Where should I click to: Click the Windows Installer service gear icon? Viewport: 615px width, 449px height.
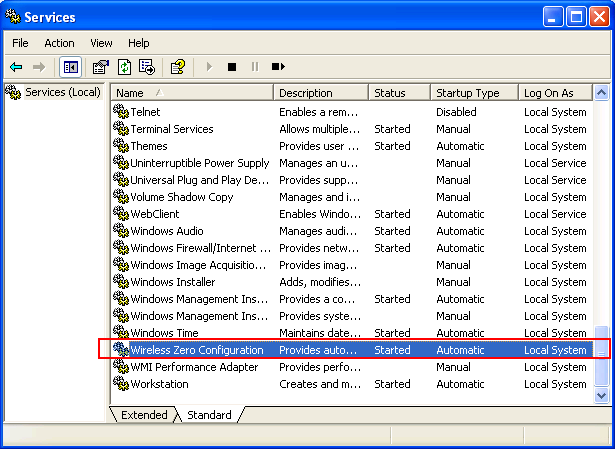(x=121, y=281)
